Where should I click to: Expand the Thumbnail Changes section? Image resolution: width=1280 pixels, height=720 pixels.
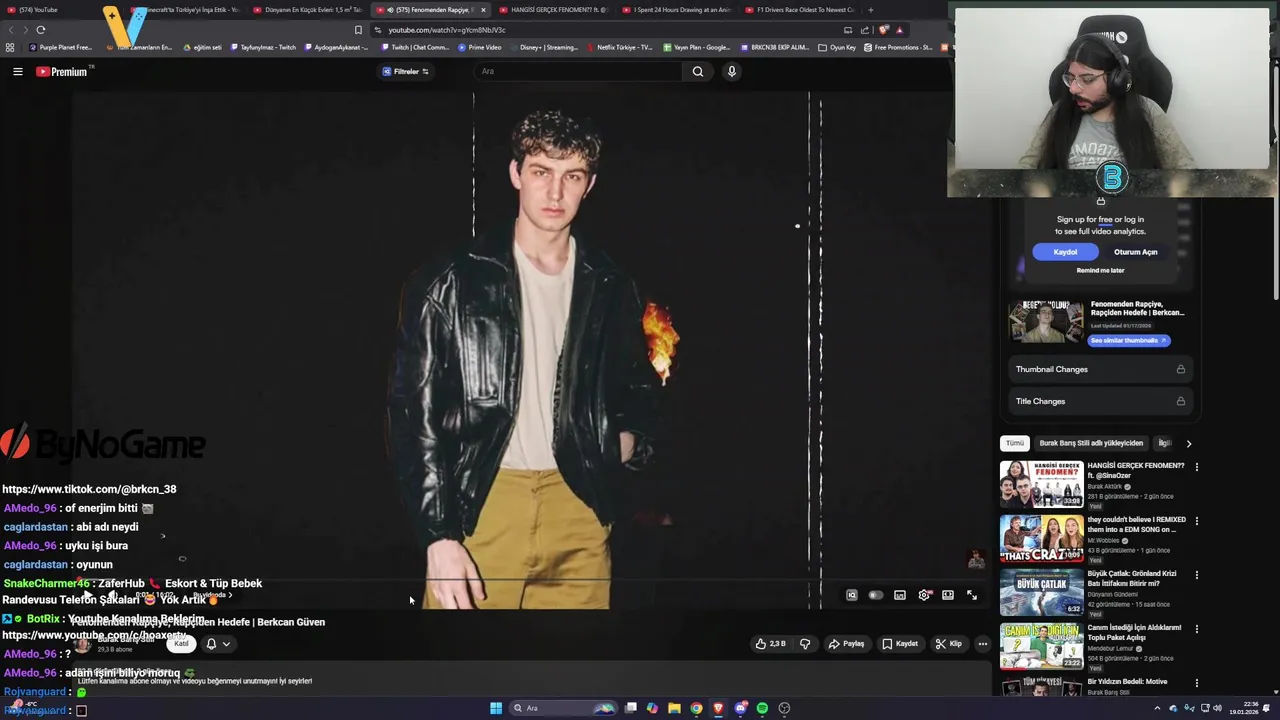[x=1100, y=369]
